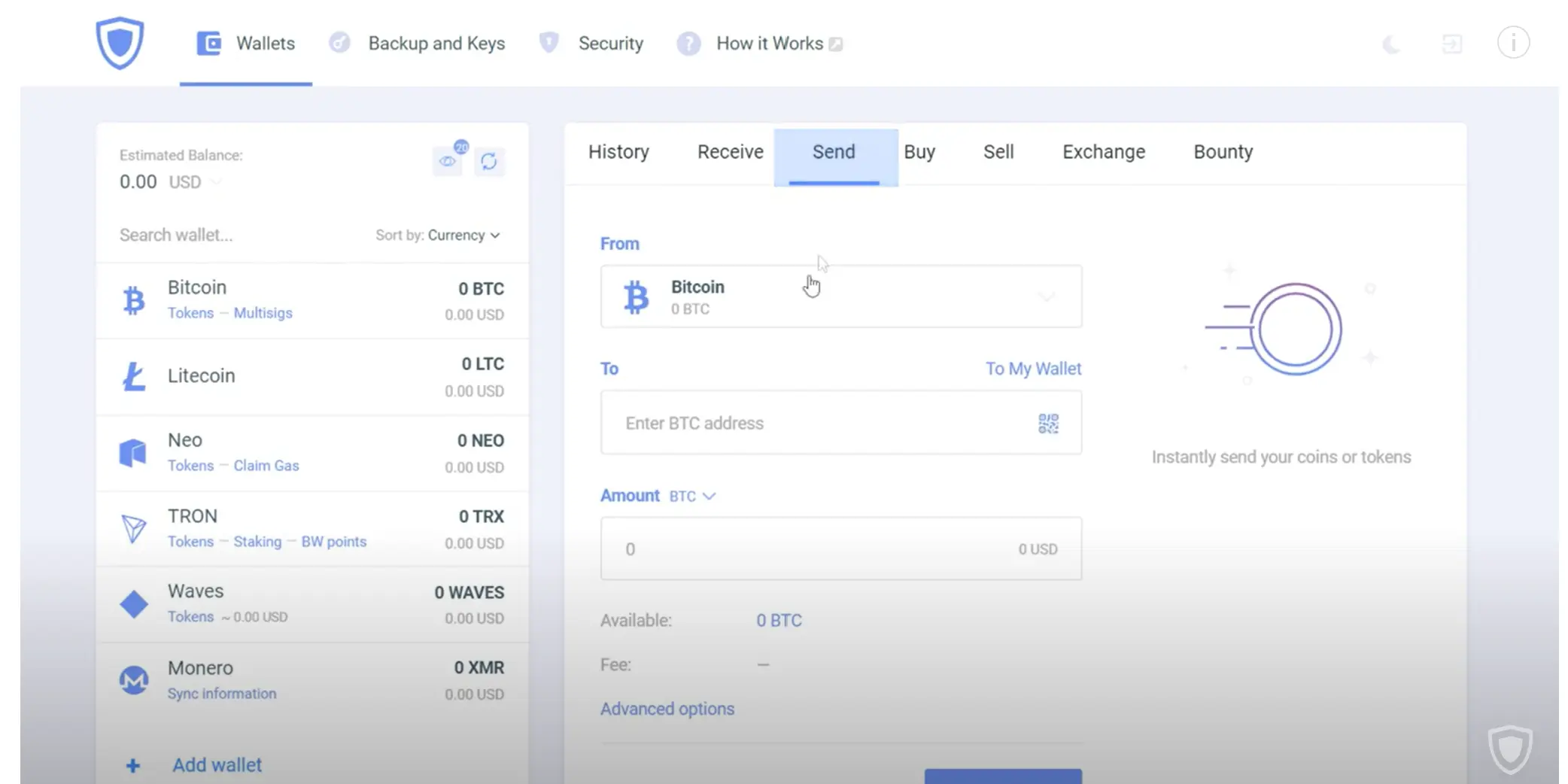Select the Waves wallet icon

[134, 604]
